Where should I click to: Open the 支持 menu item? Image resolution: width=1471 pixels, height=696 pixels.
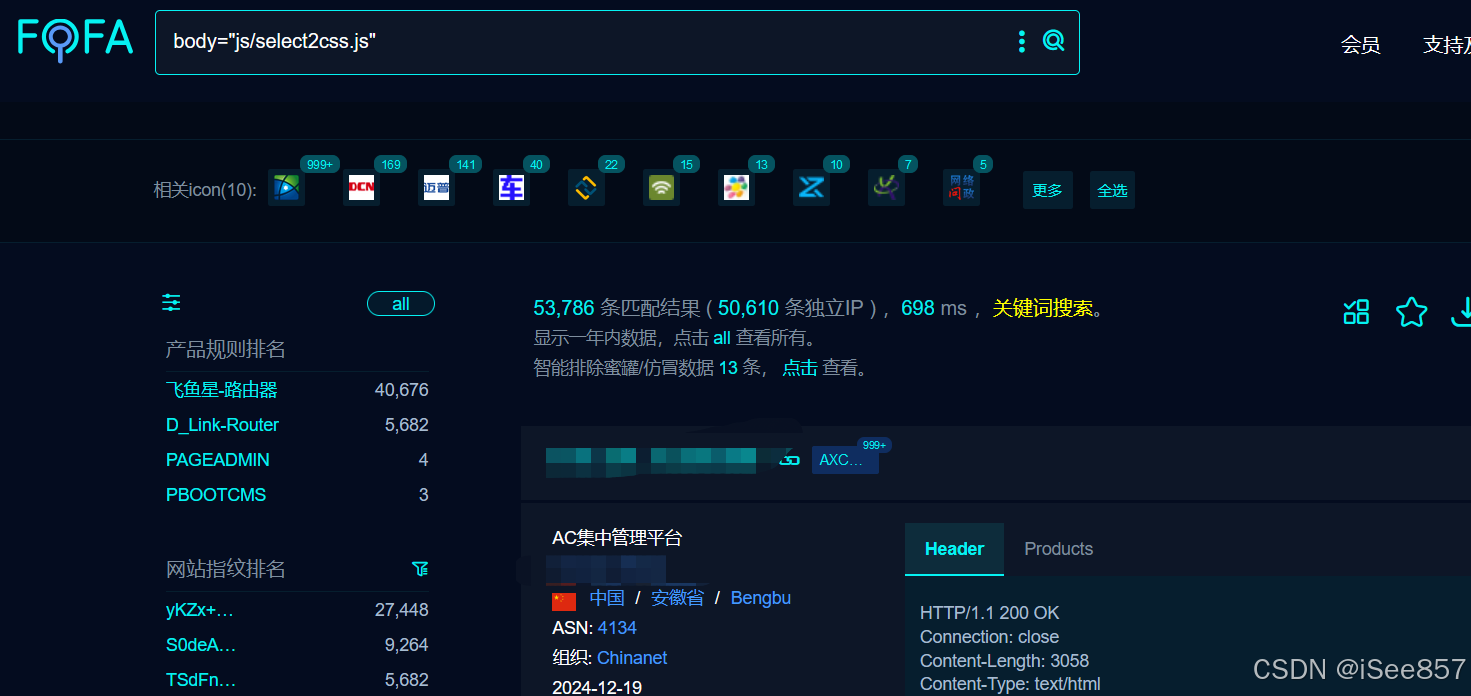(x=1447, y=45)
